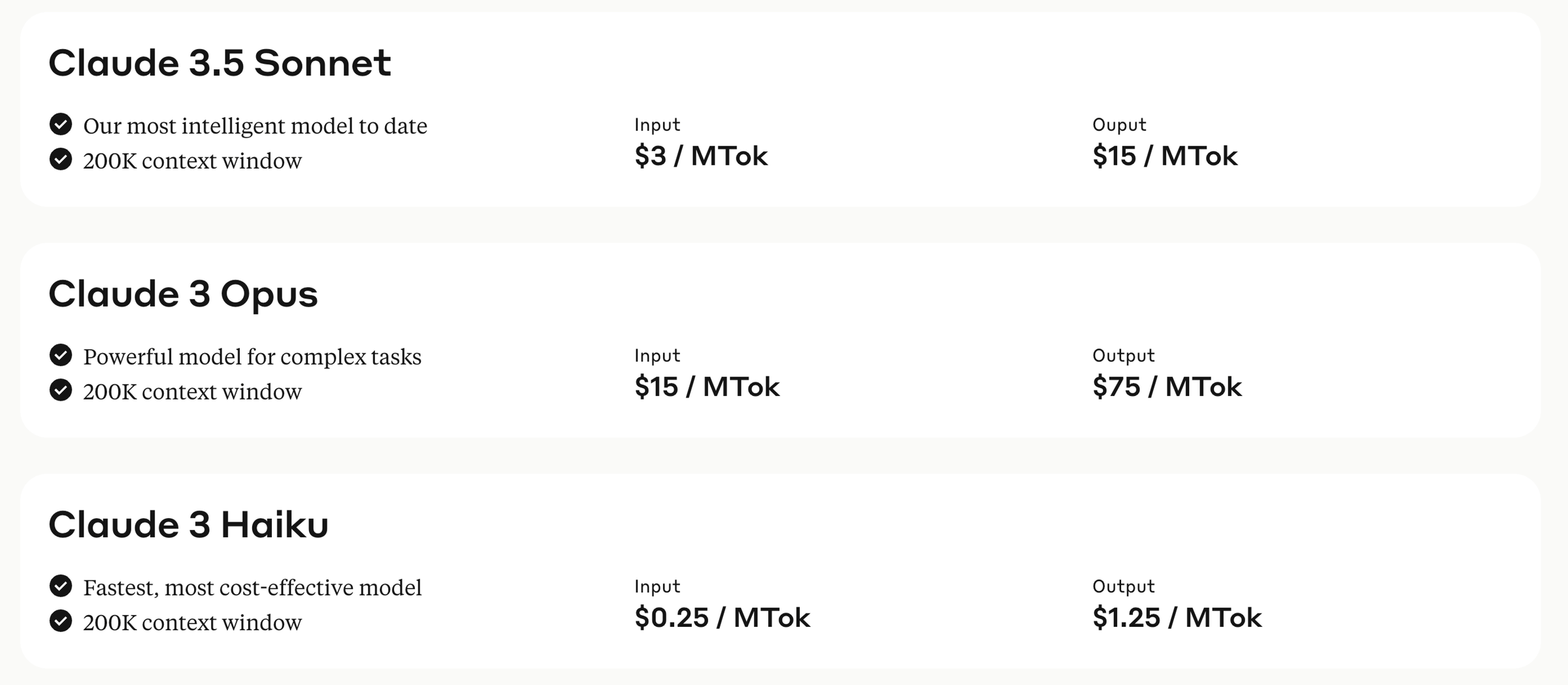The image size is (1568, 685).
Task: Click "Powerful model for complex tasks" text
Action: [252, 356]
